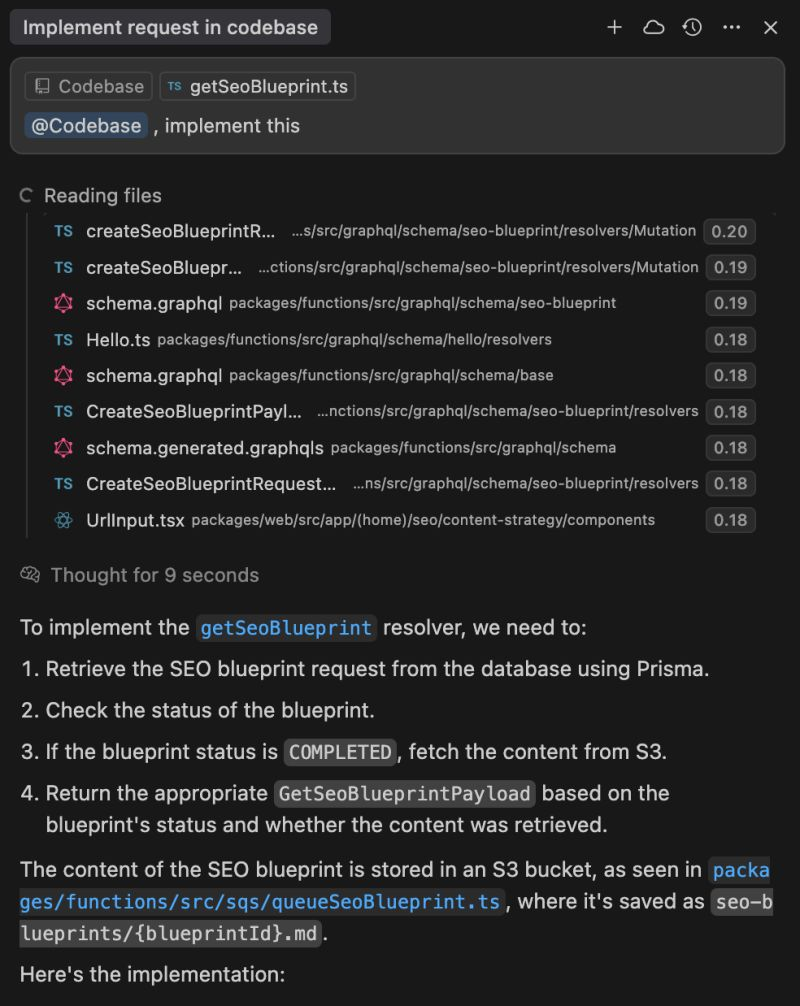Open Hello.ts in the file list

coord(118,340)
